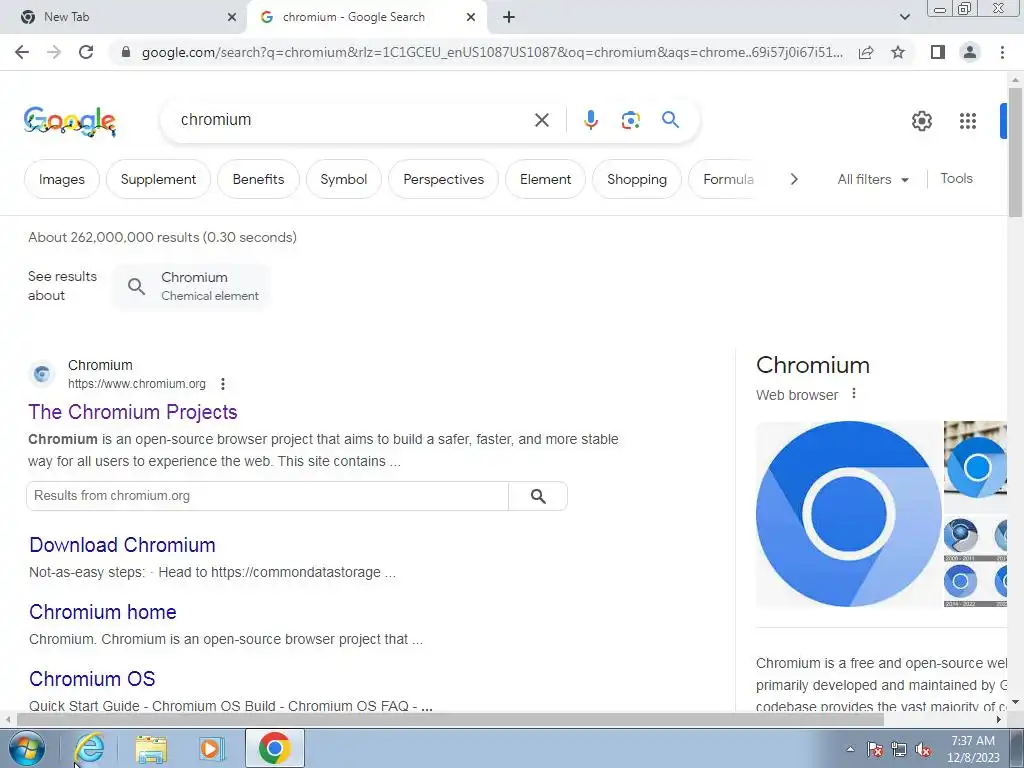This screenshot has width=1024, height=768.
Task: Open the clock showing 7:37 AM
Action: pyautogui.click(x=973, y=749)
